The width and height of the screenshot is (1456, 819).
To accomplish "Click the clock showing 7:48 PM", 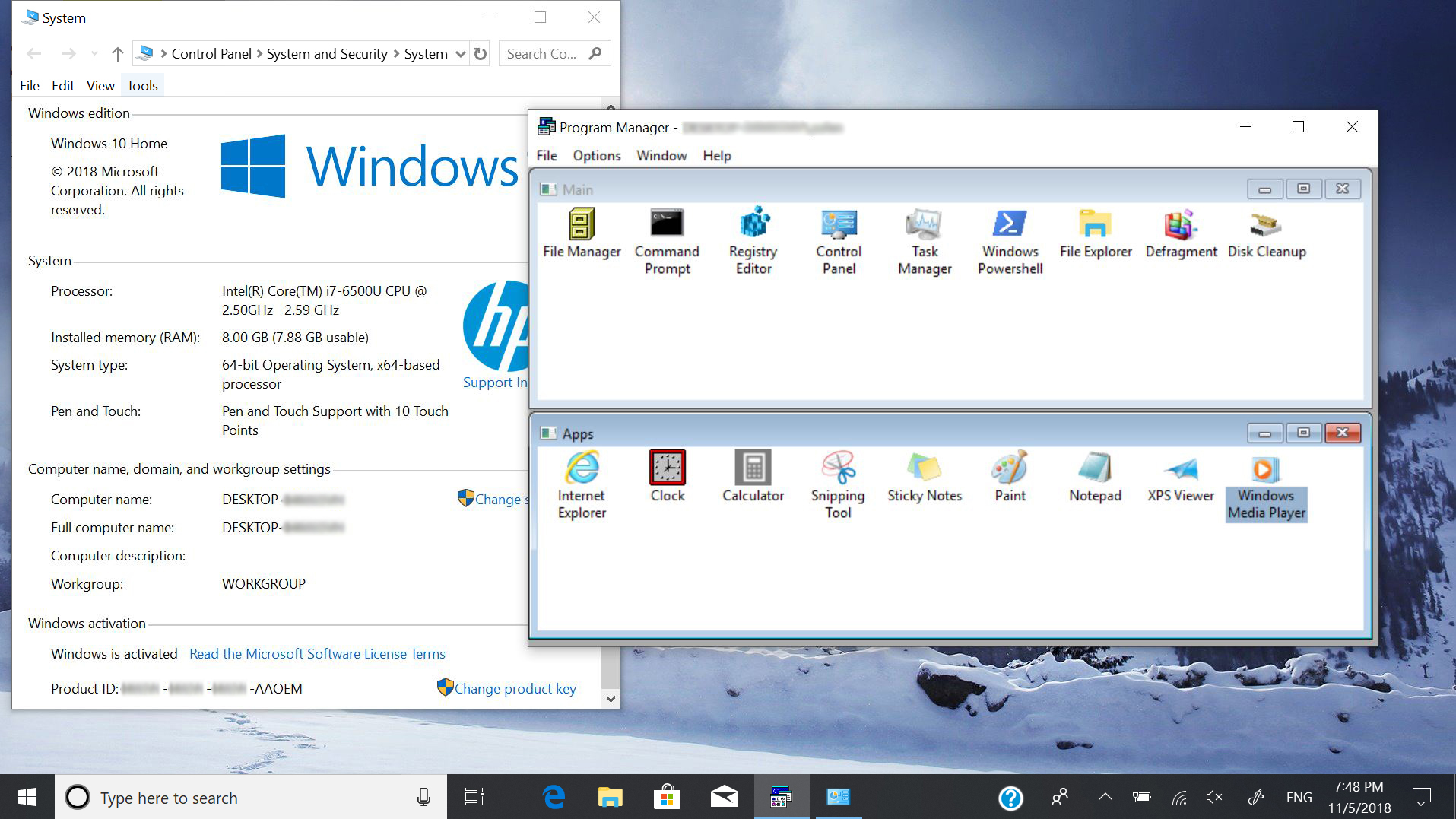I will tap(1359, 787).
